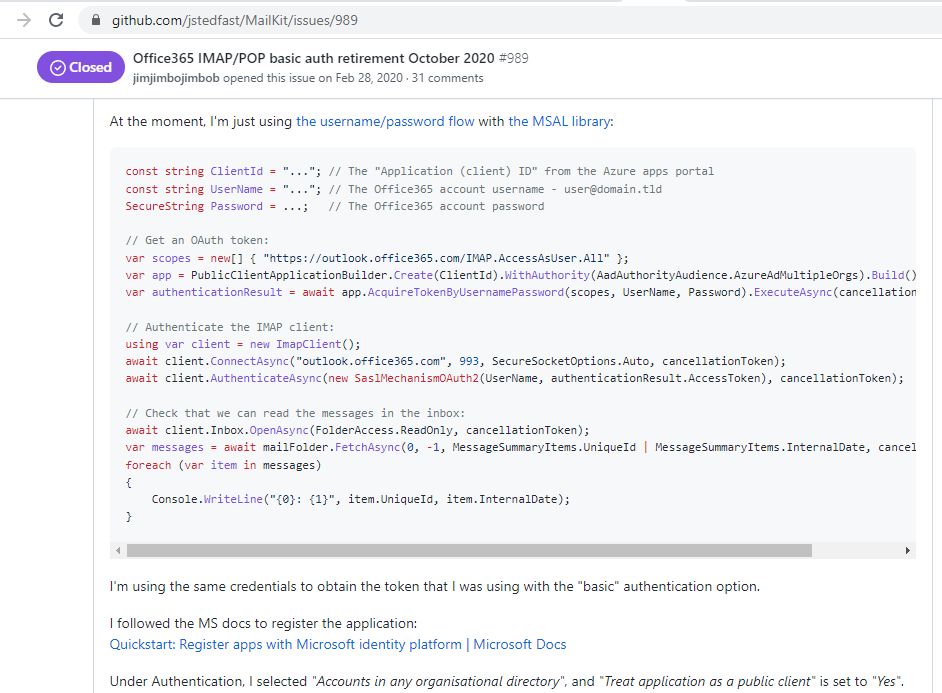Viewport: 942px width, 693px height.
Task: Reload the GitHub issue page
Action: click(57, 17)
